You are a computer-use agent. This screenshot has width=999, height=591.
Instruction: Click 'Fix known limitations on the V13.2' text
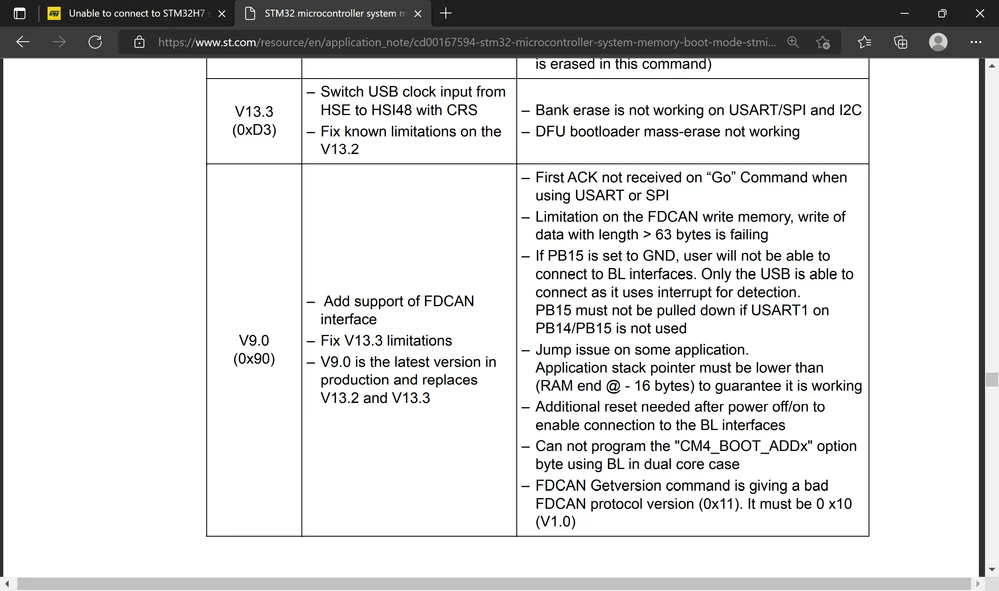pyautogui.click(x=411, y=140)
